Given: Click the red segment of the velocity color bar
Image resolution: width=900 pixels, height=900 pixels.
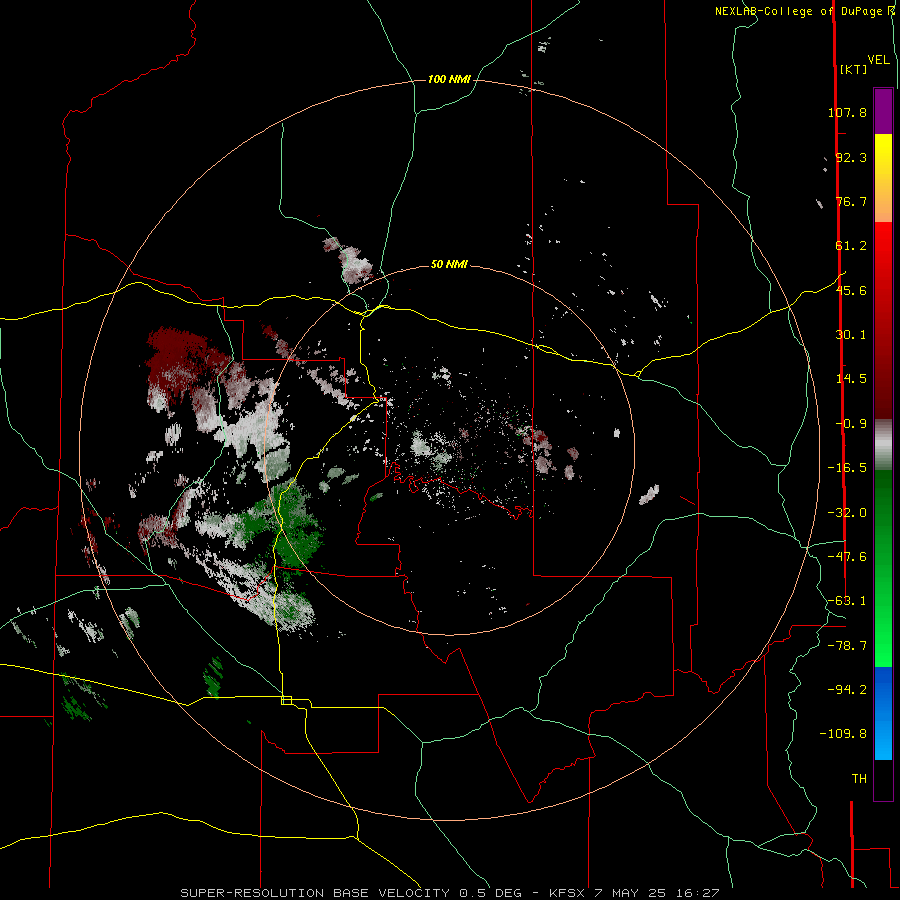Looking at the screenshot, I should 883,320.
